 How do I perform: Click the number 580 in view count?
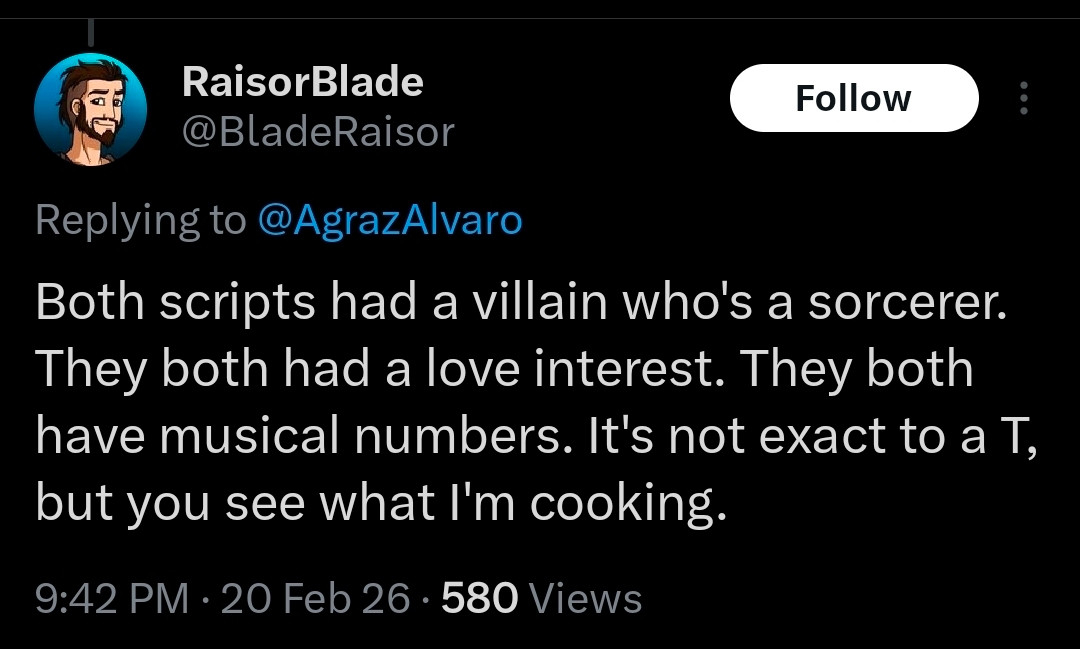pyautogui.click(x=479, y=598)
